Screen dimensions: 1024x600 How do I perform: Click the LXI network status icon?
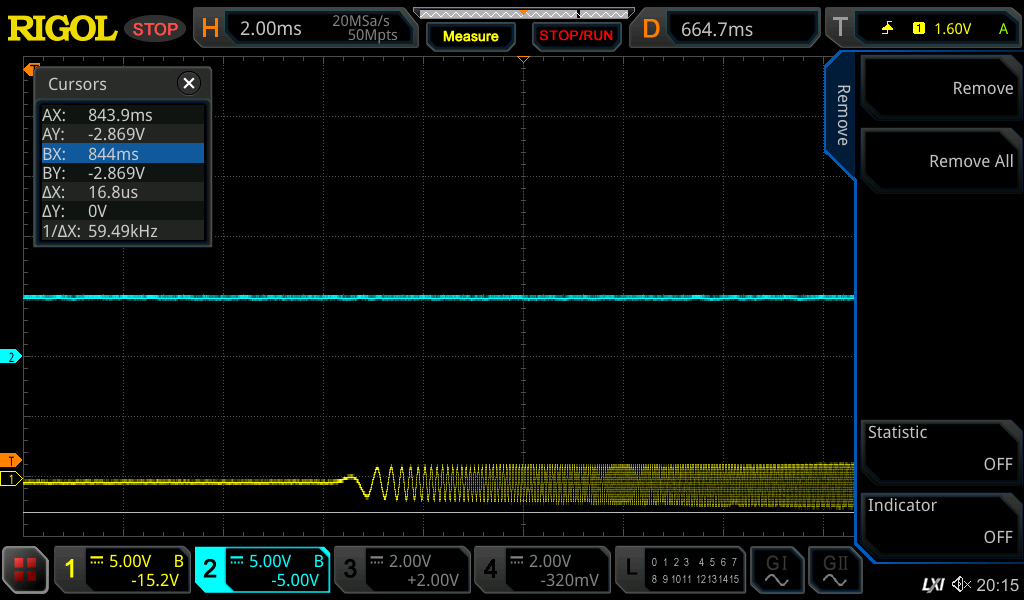coord(932,584)
